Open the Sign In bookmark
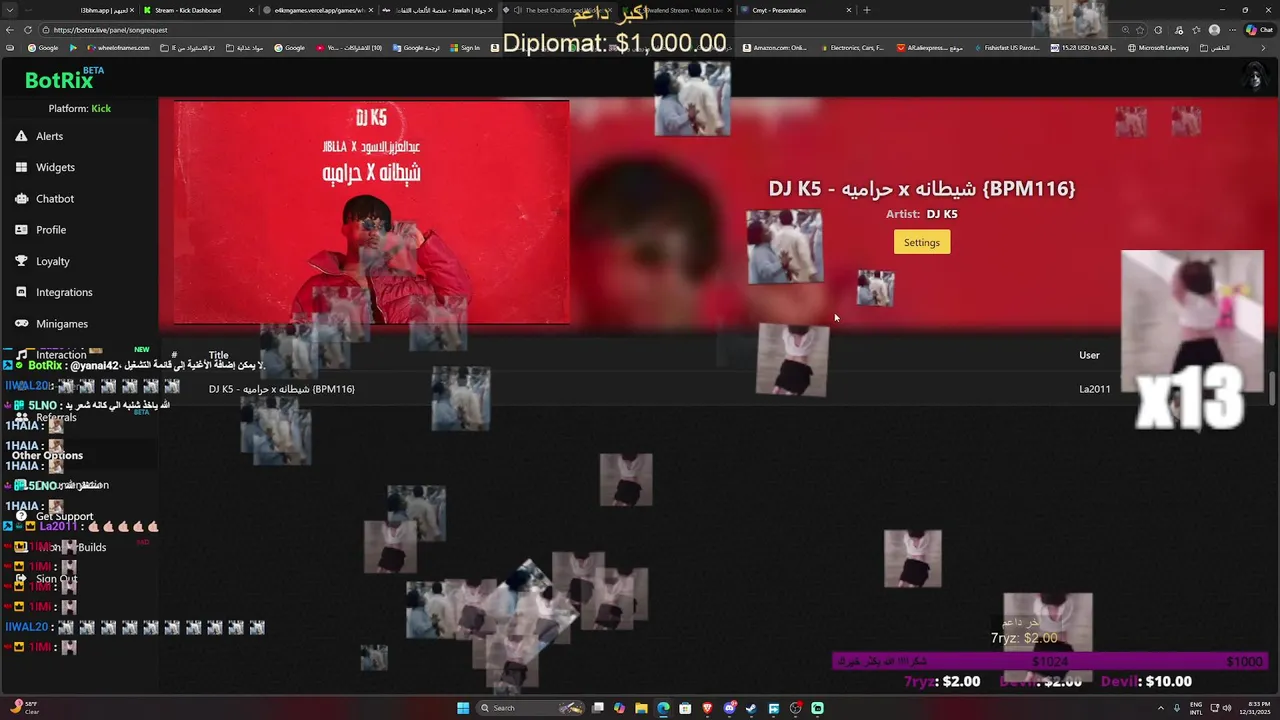This screenshot has width=1280, height=720. pos(465,48)
